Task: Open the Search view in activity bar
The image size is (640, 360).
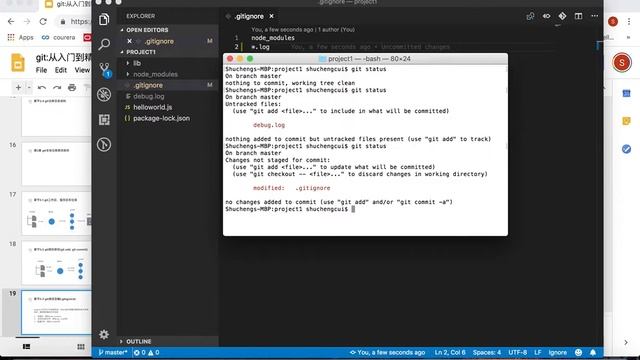Action: [x=104, y=44]
